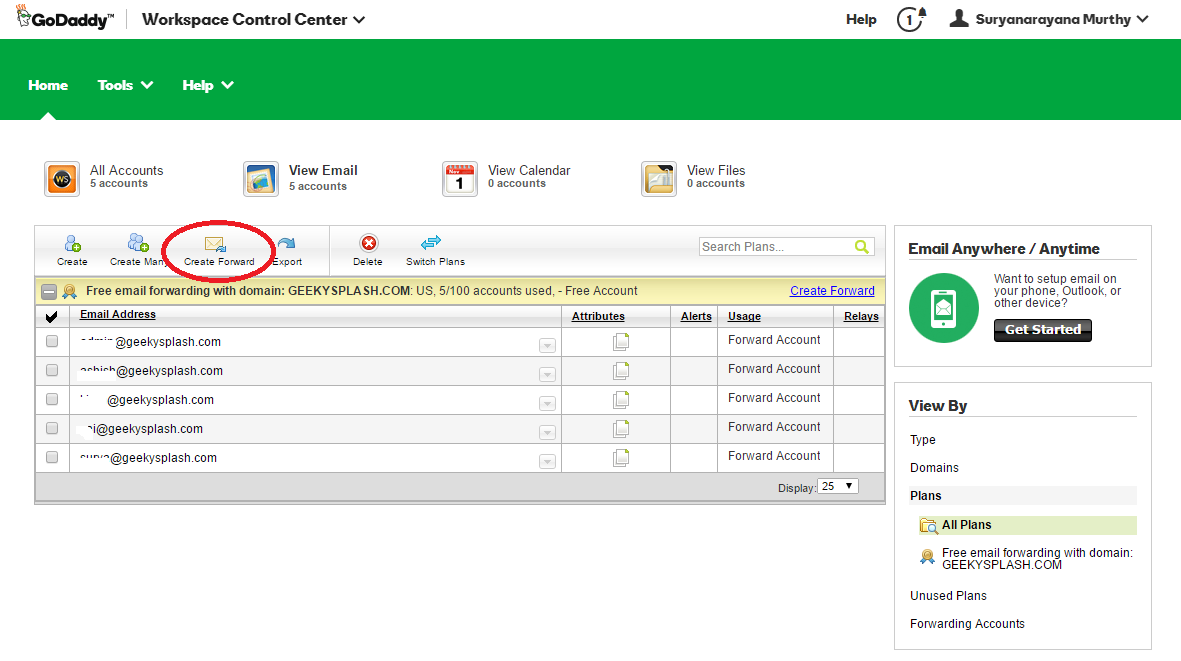The image size is (1181, 661).
Task: Select the checkbox for admin@geekysplash.com
Action: [51, 340]
